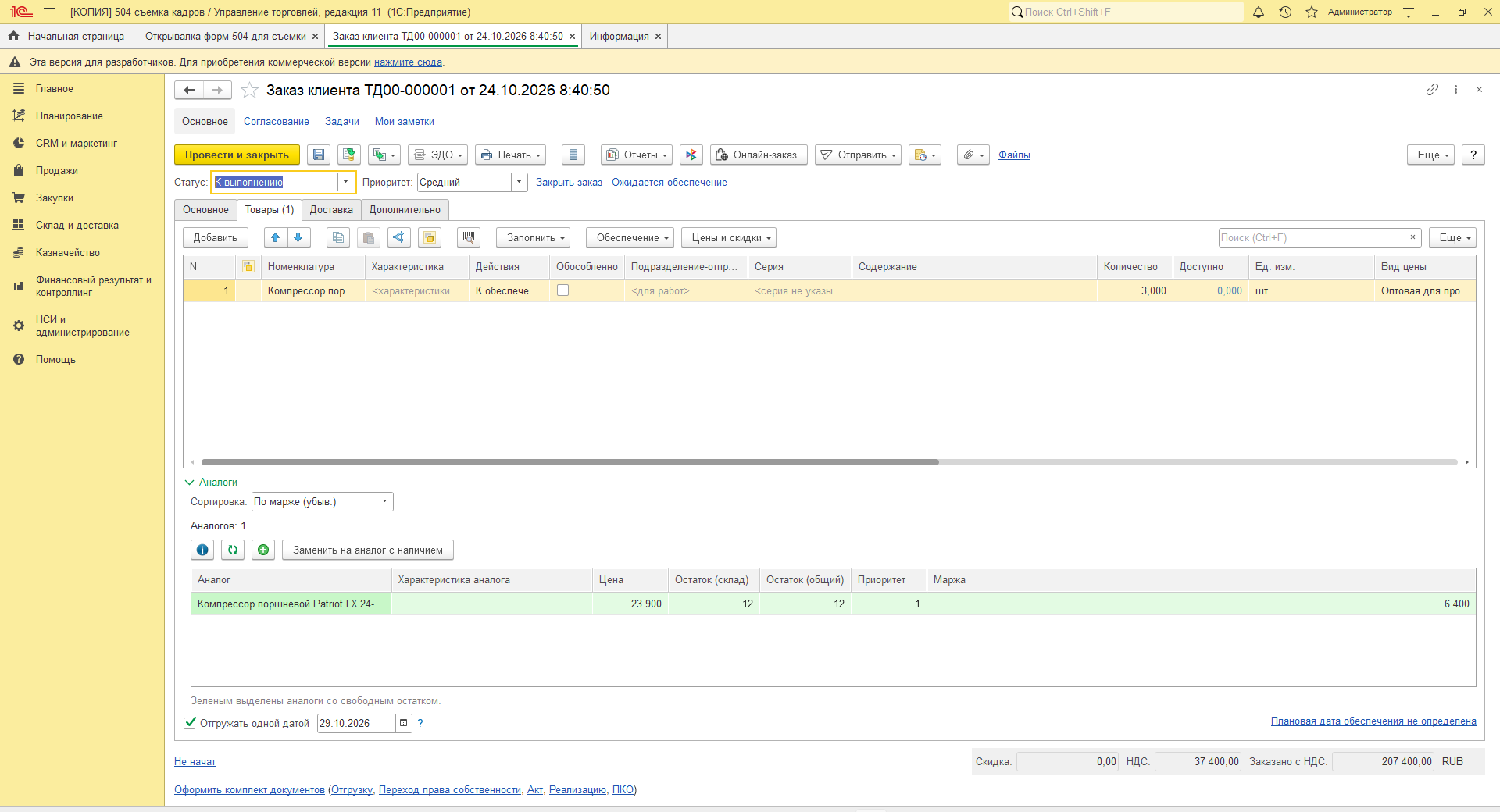Open Склад и доставка in the sidebar
The height and width of the screenshot is (812, 1500).
[77, 225]
